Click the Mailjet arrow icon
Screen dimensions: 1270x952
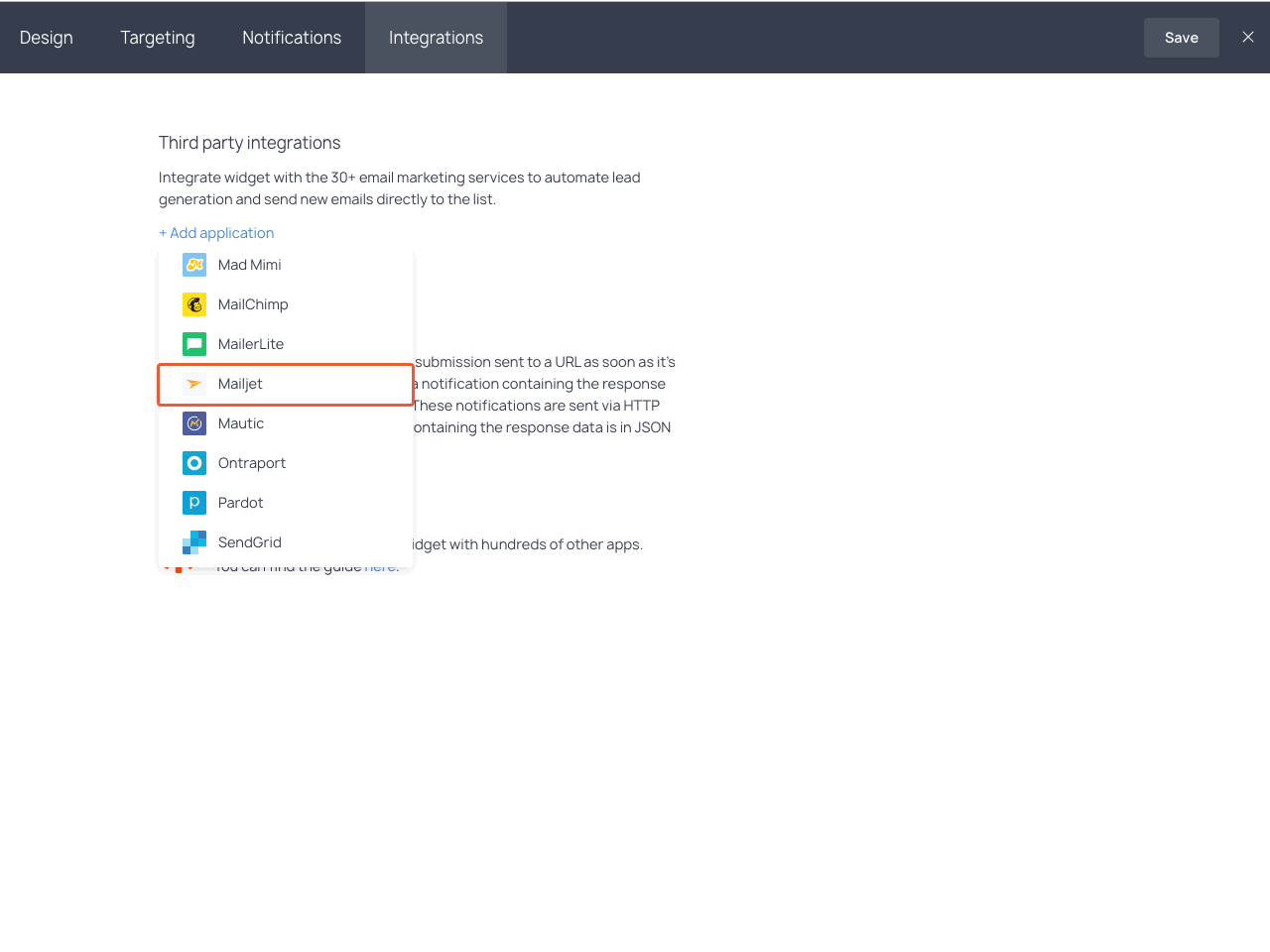[x=194, y=384]
